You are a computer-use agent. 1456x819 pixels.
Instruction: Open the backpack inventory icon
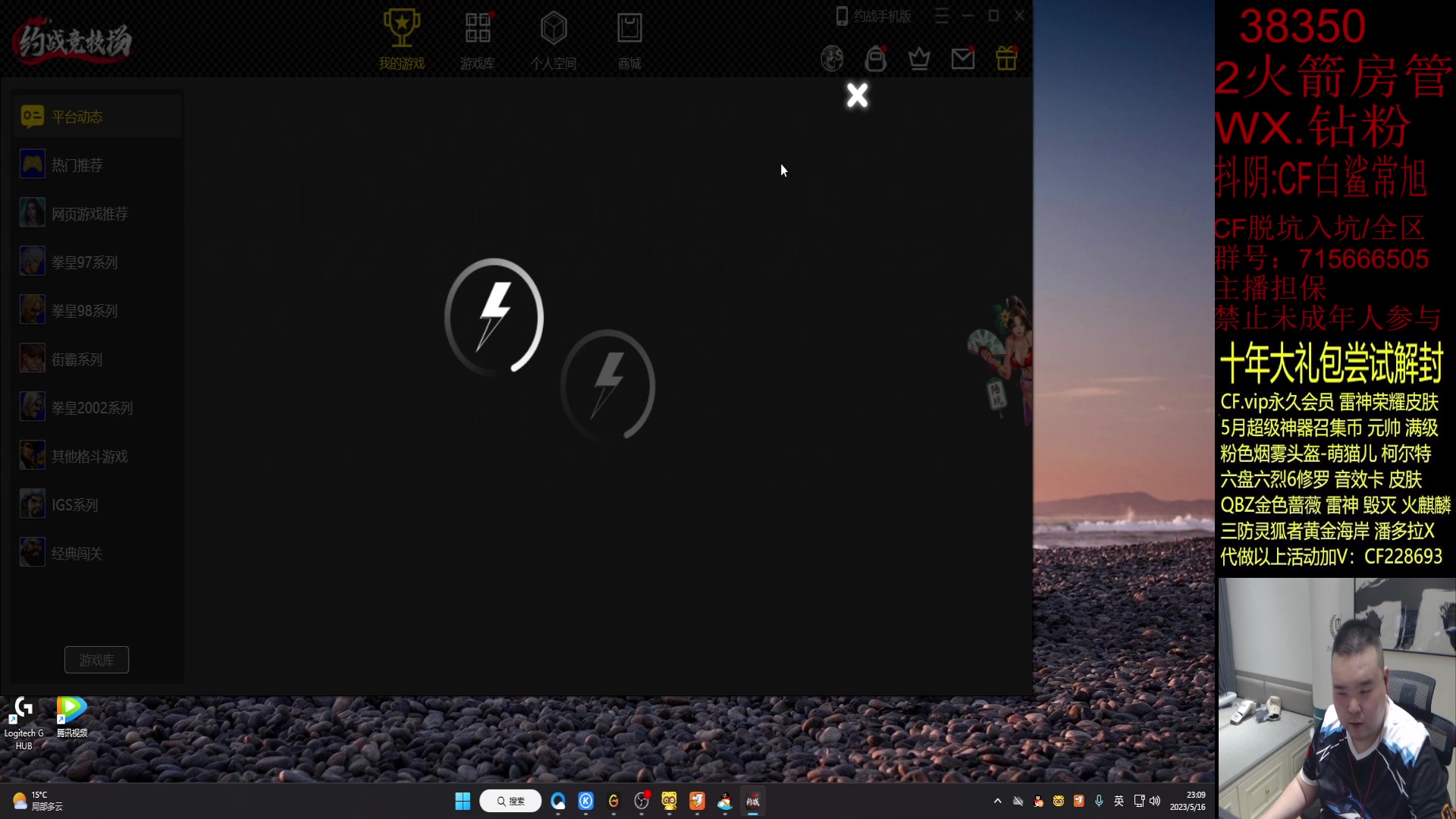876,58
